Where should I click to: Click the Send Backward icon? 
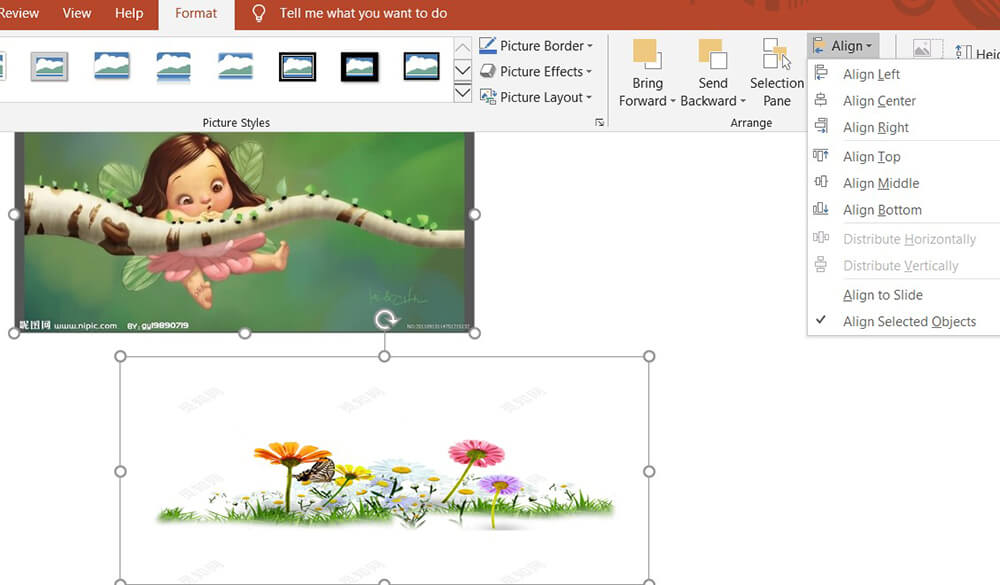point(712,55)
